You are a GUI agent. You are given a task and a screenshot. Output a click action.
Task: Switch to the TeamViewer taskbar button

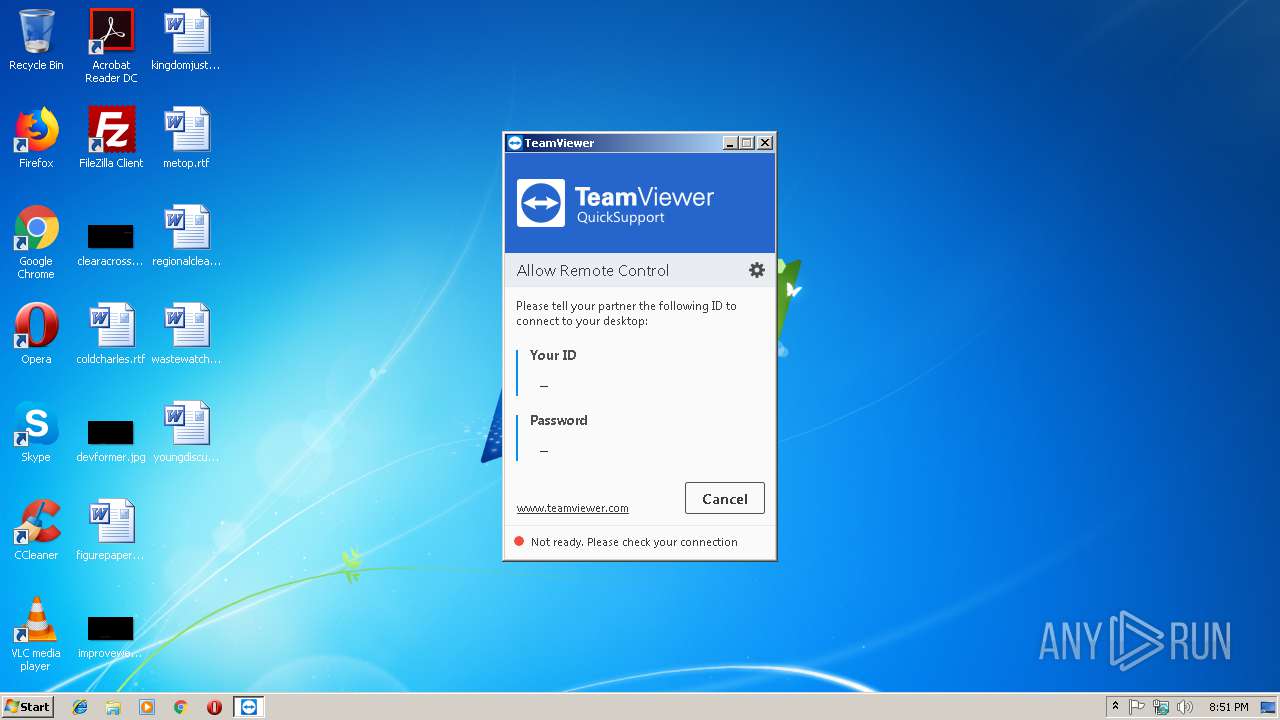[x=249, y=707]
